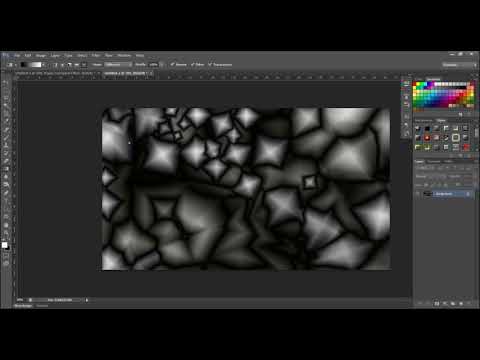Open the Layer menu
This screenshot has width=480, height=360.
[x=55, y=55]
